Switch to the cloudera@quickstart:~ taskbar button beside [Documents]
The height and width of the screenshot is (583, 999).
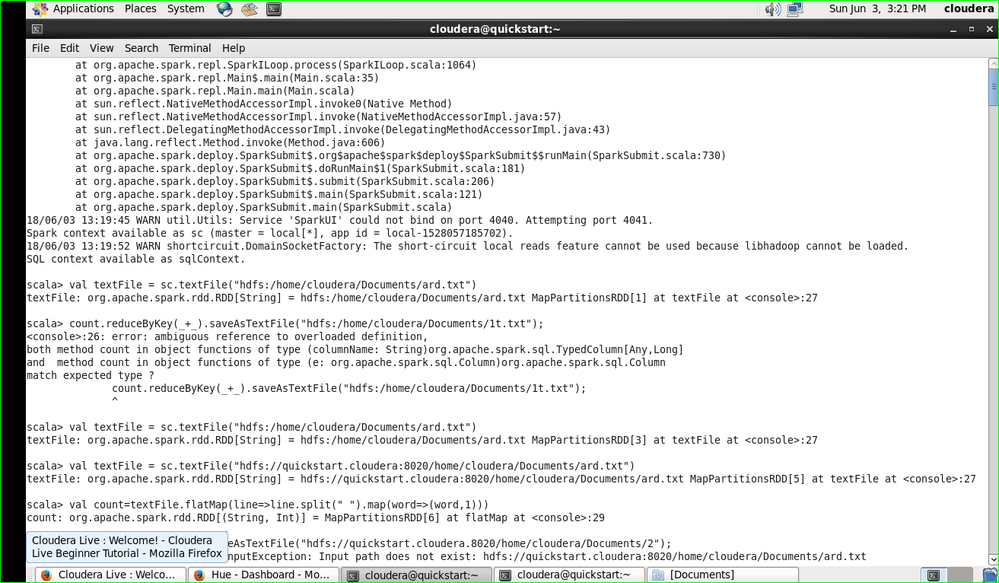click(x=569, y=575)
